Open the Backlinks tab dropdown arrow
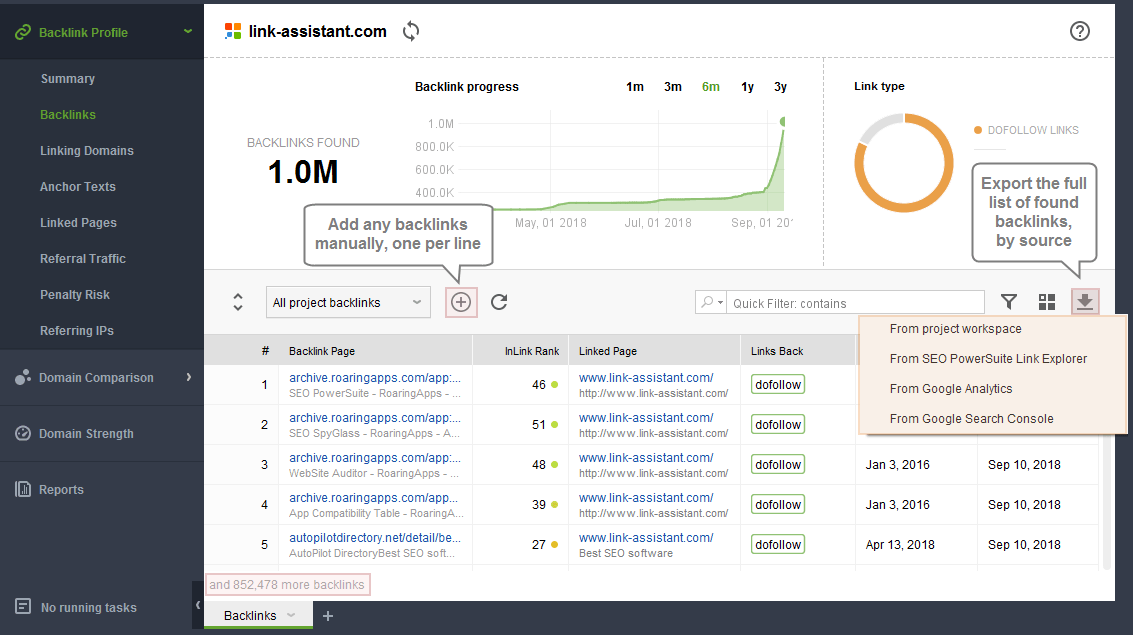Screen dimensions: 1133x635 coord(291,615)
